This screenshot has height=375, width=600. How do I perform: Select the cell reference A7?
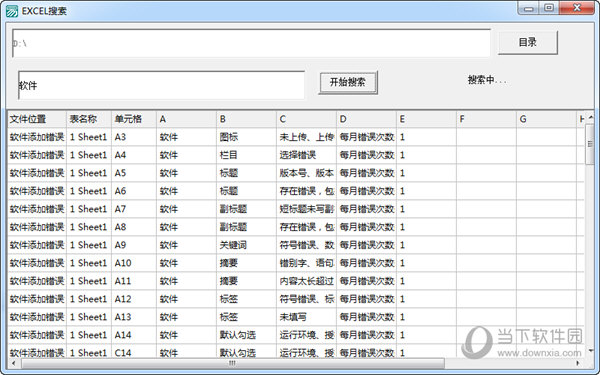pos(134,209)
